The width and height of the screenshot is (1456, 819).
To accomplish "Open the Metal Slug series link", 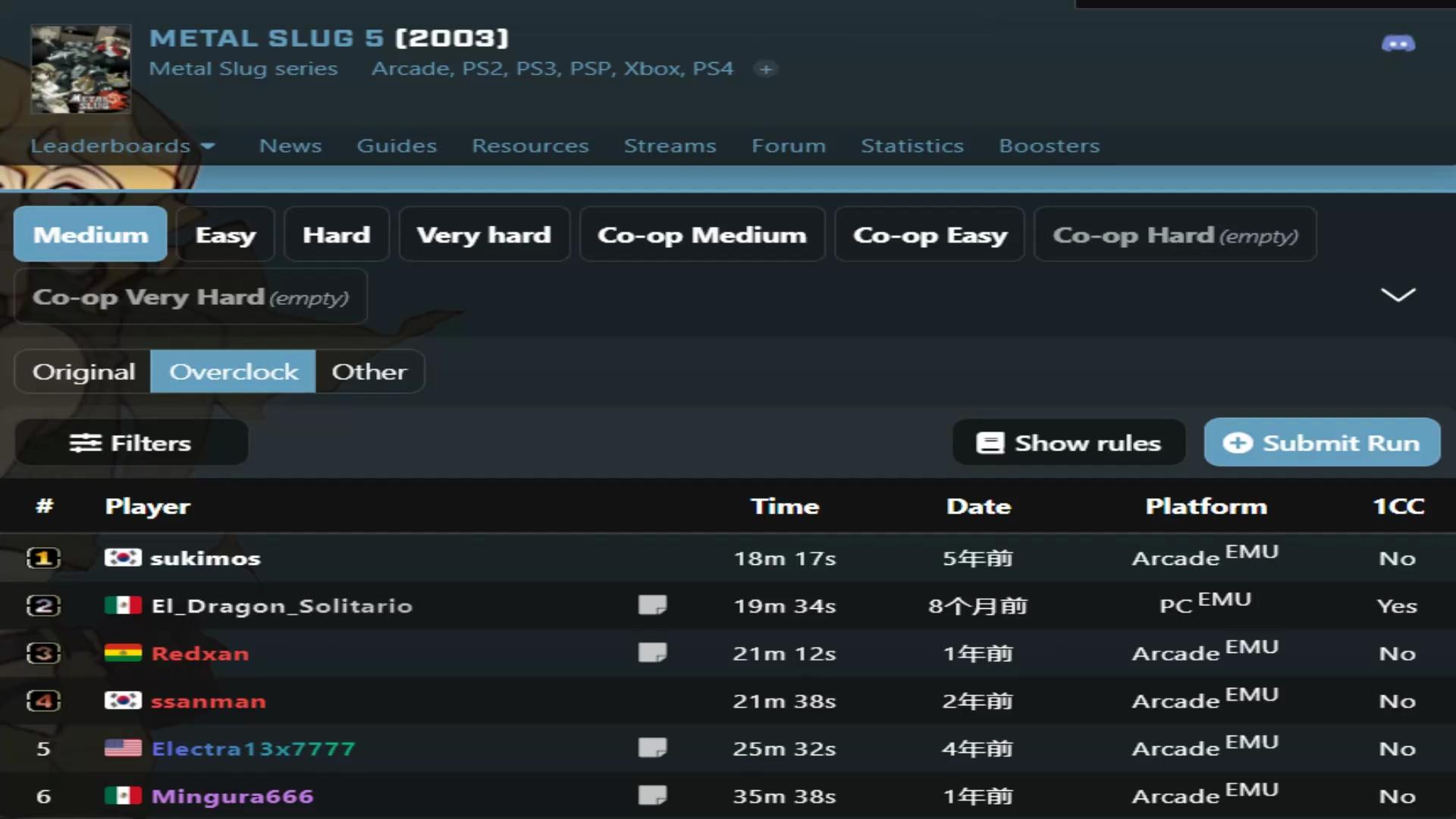I will (x=243, y=69).
